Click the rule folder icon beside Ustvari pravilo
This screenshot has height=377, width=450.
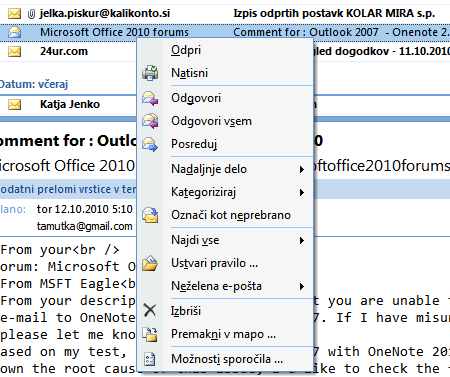point(150,263)
